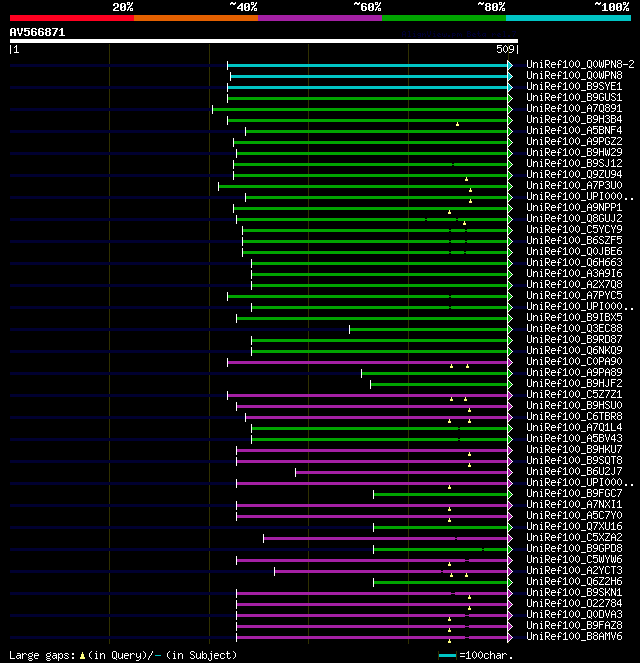Viewport: 640px width, 663px height.
Task: Open UniRef100_Q6H663 label
Action: pyautogui.click(x=574, y=262)
